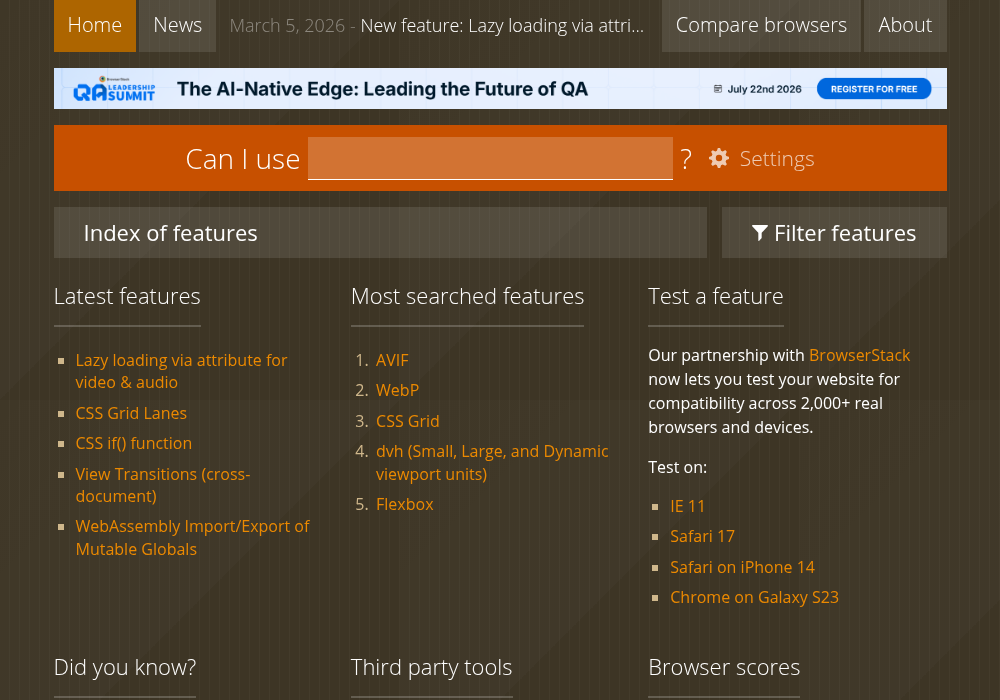Open the CSS if() function link
Image resolution: width=1000 pixels, height=700 pixels.
[133, 443]
